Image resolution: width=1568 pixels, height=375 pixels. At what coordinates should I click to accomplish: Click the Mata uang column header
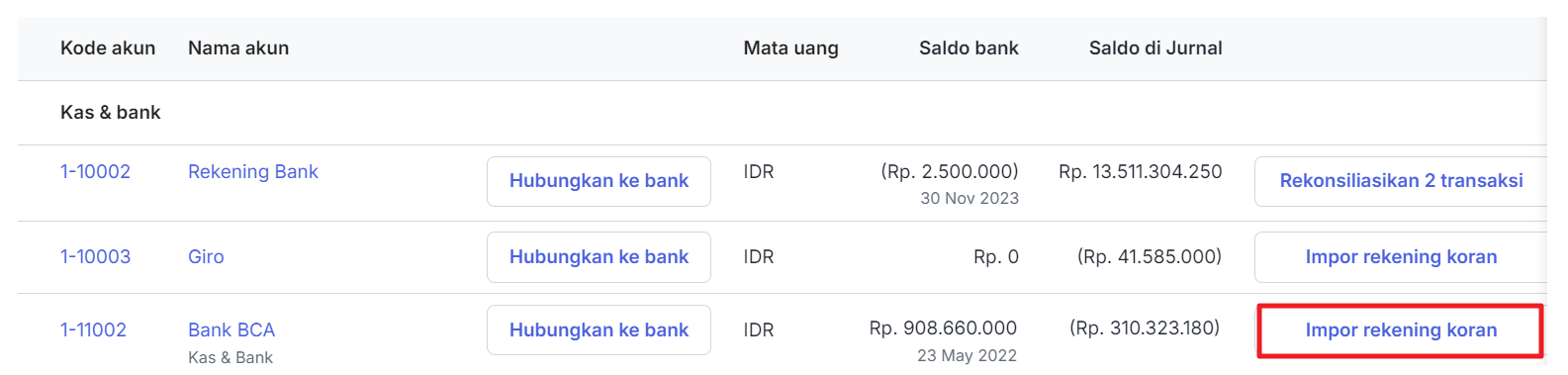pyautogui.click(x=790, y=47)
